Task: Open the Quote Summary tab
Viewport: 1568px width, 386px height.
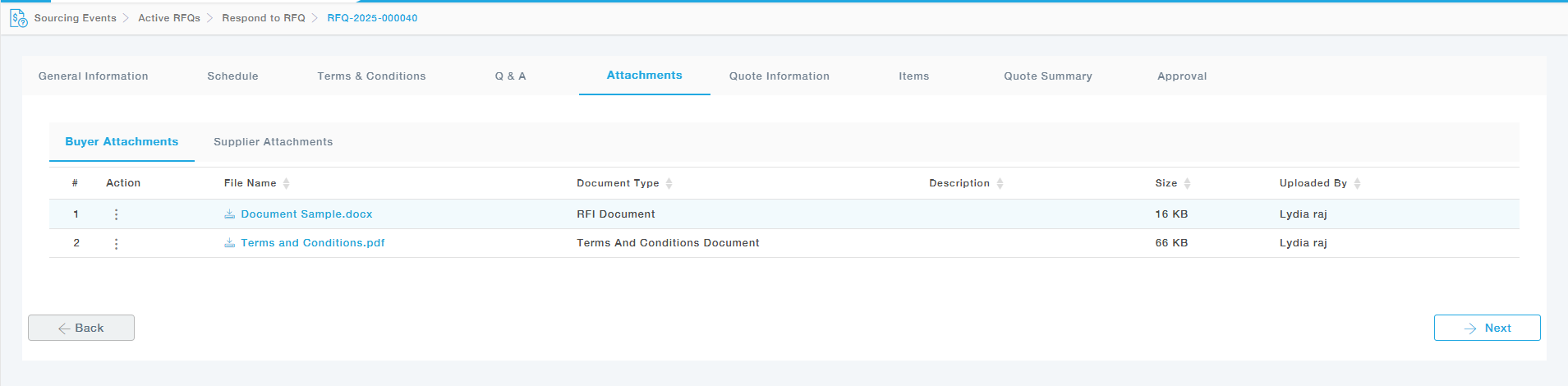Action: point(1047,76)
